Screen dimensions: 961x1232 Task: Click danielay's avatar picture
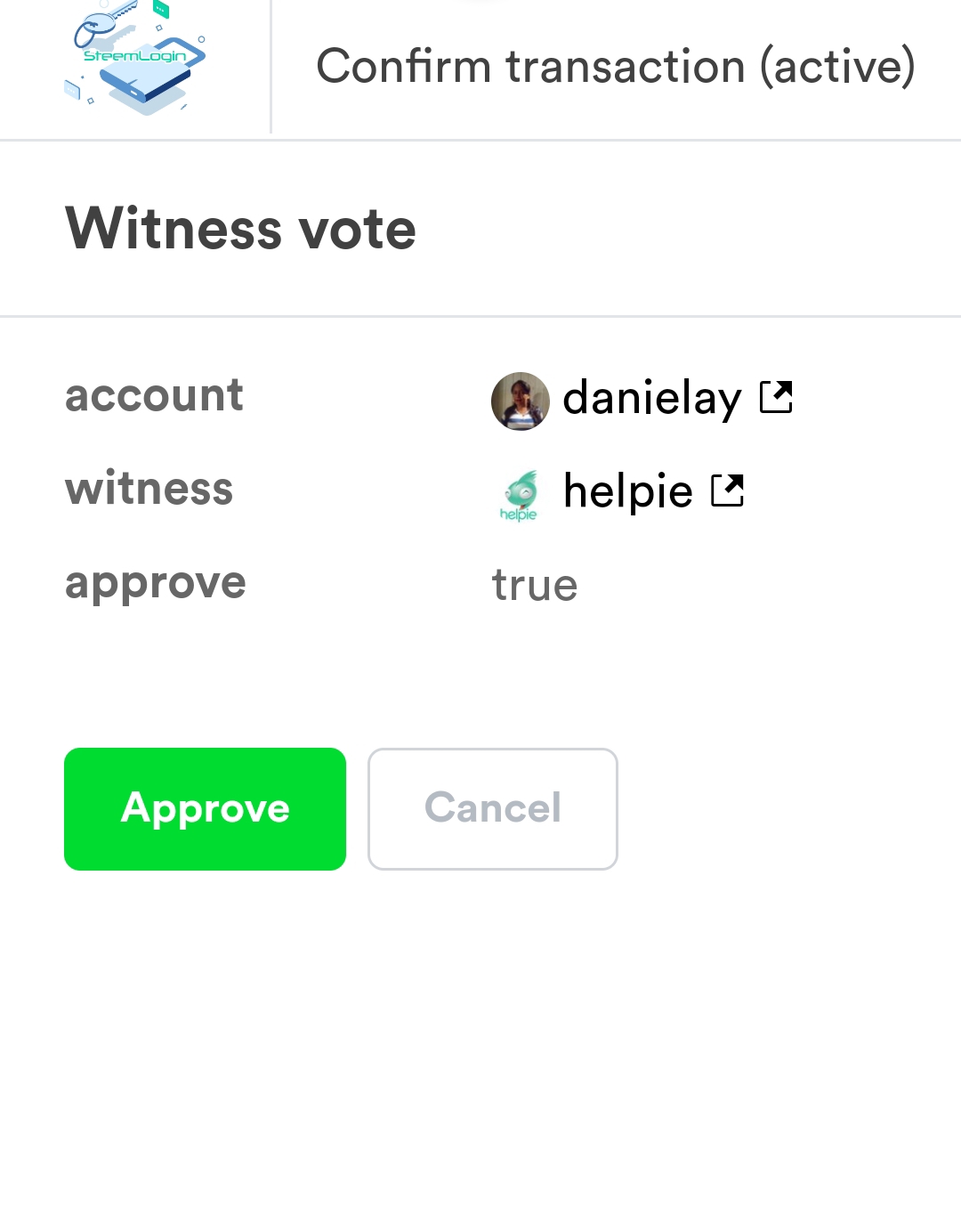520,401
